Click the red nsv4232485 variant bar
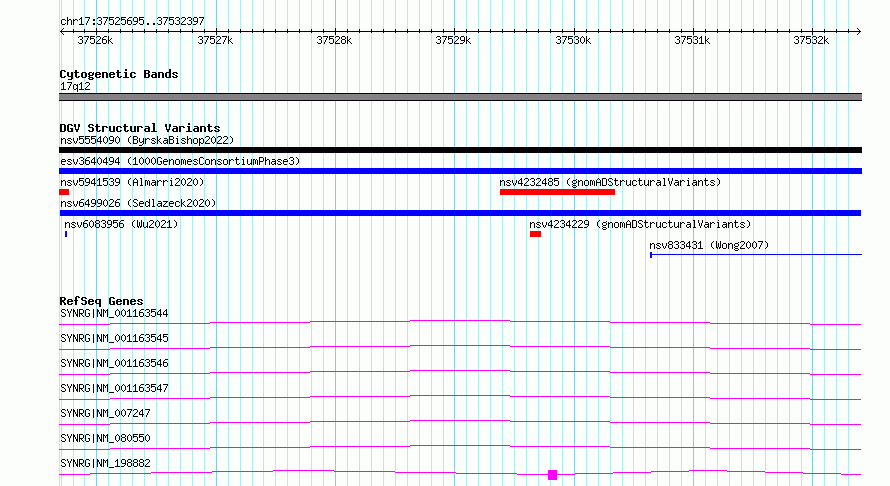Screen dimensions: 890x486 tap(557, 192)
